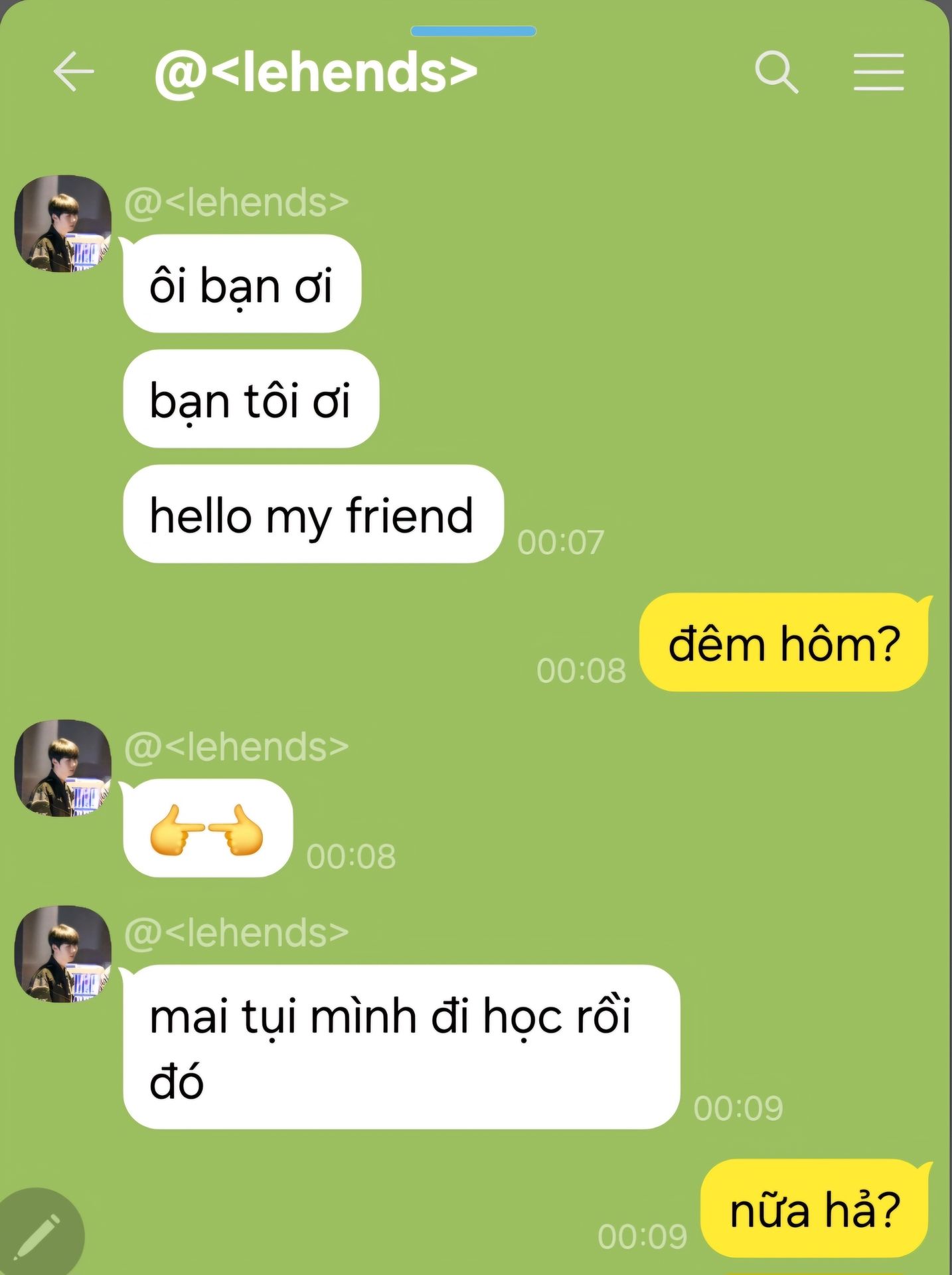Tap sender name above emoji message
Screen dimensions: 952x1275
pyautogui.click(x=236, y=746)
